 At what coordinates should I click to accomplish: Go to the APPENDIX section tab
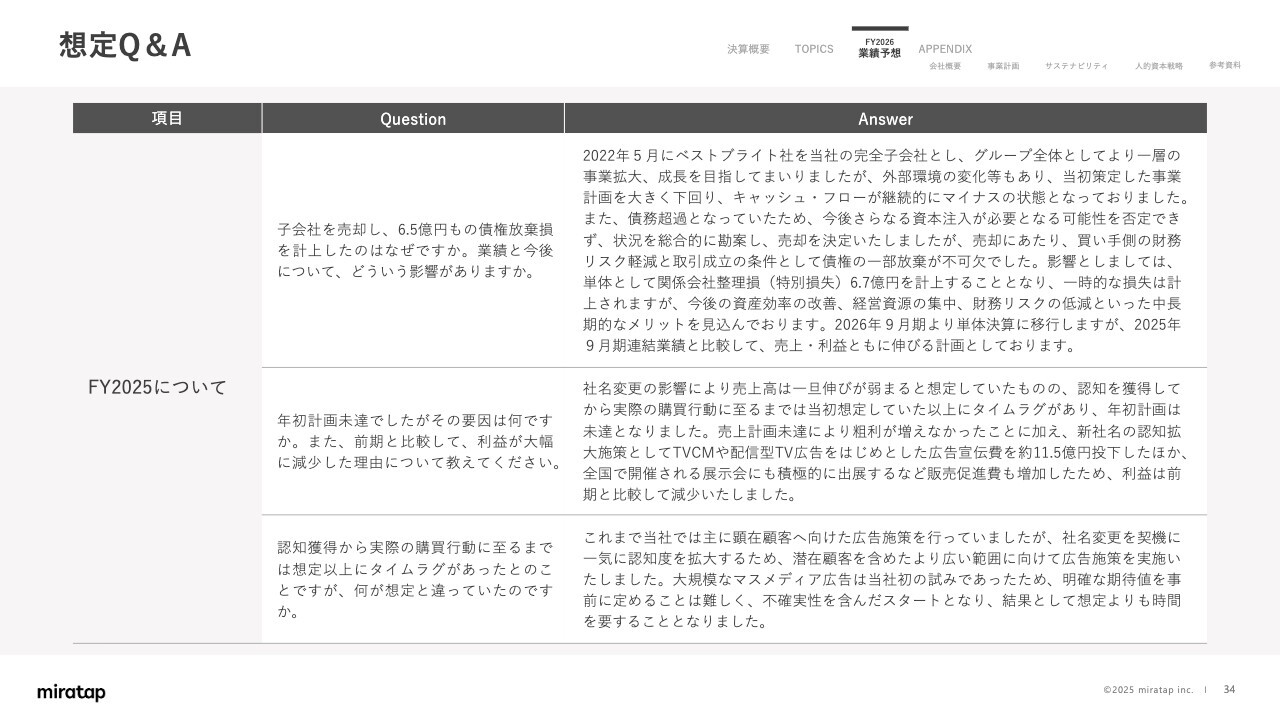(944, 49)
